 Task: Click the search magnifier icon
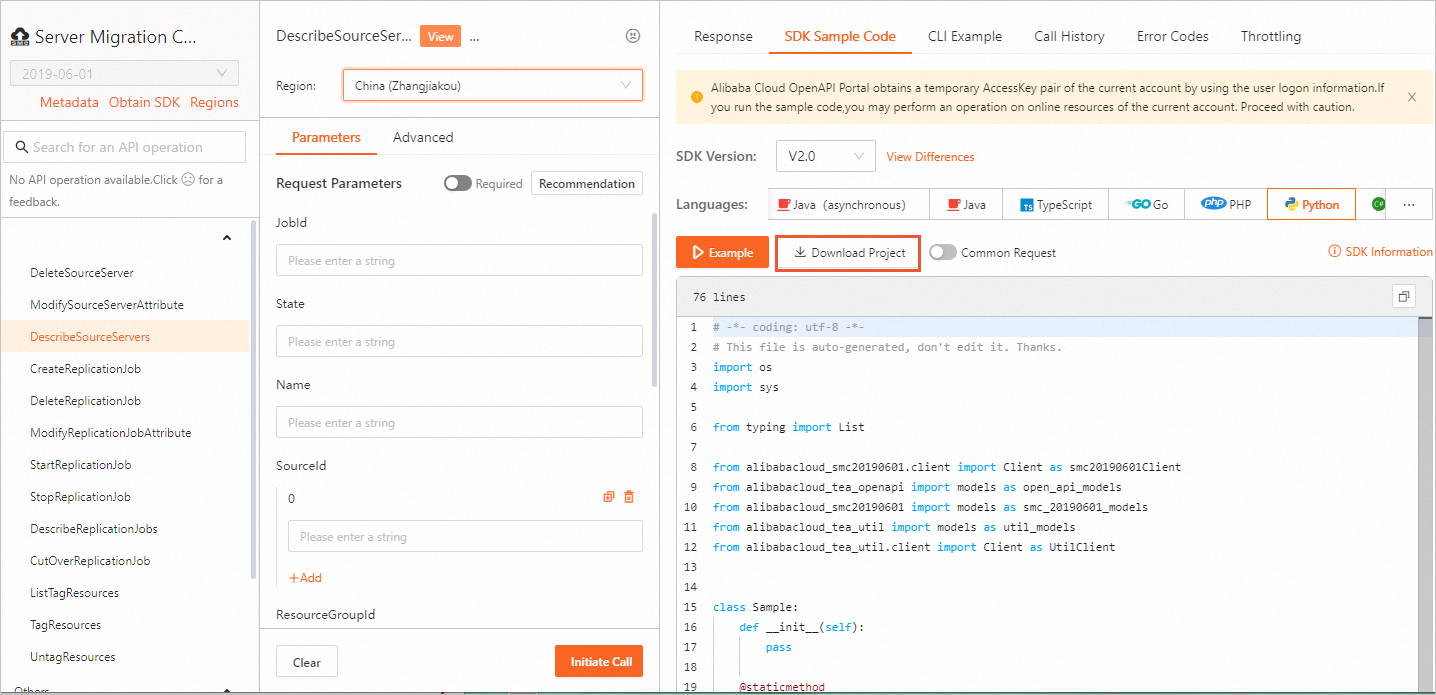point(21,147)
